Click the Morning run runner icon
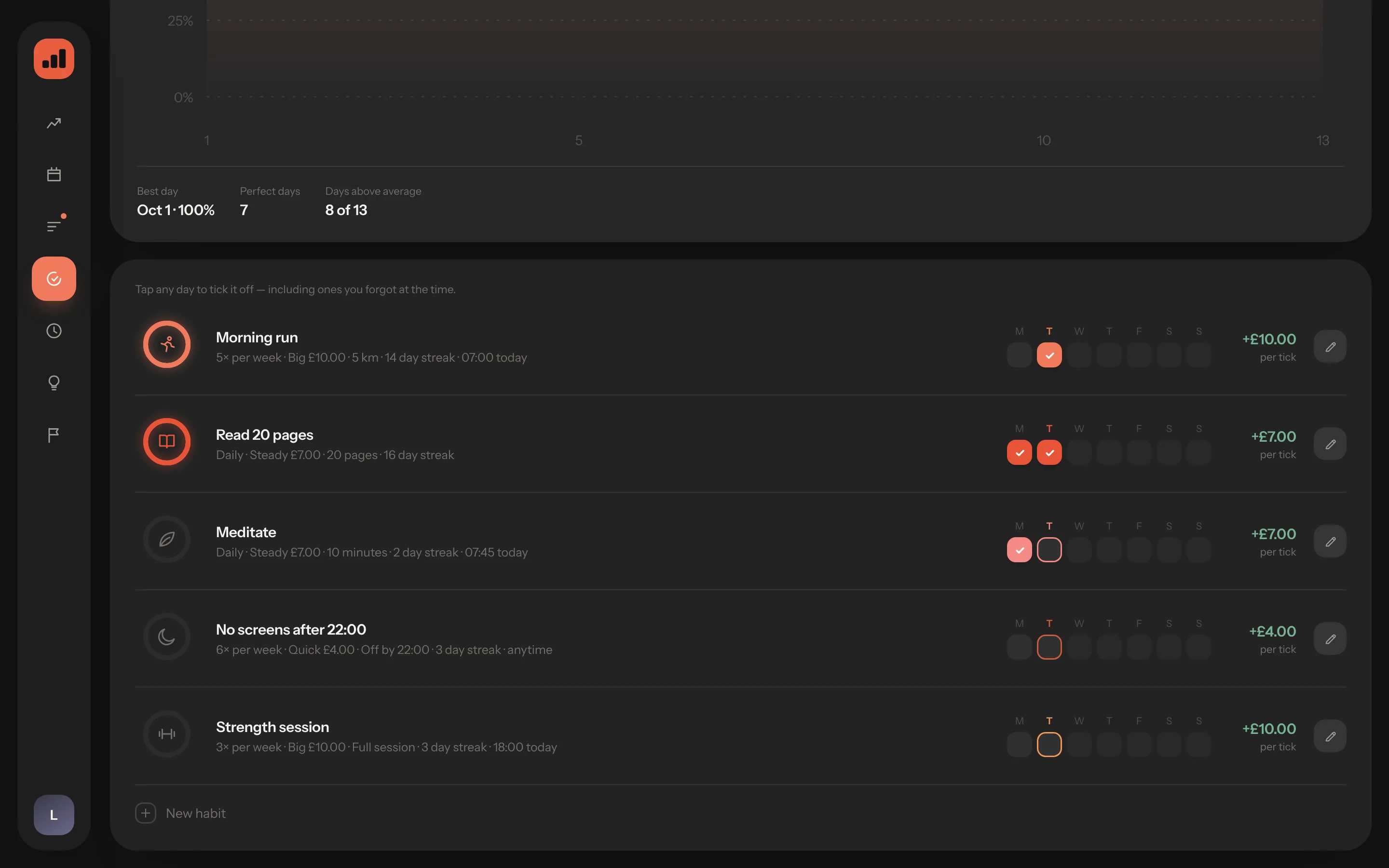 pyautogui.click(x=167, y=344)
